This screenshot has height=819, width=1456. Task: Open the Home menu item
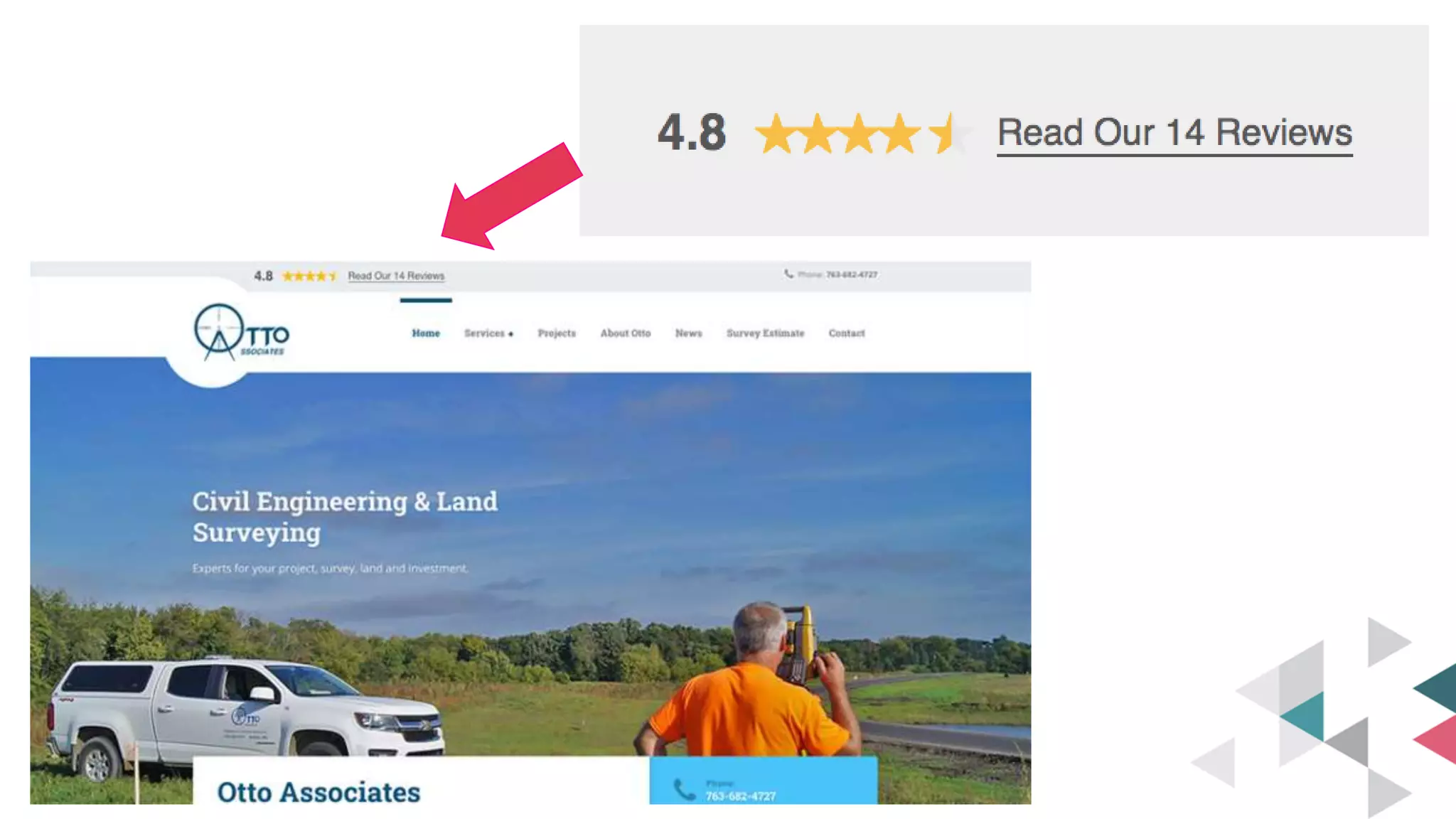click(426, 333)
